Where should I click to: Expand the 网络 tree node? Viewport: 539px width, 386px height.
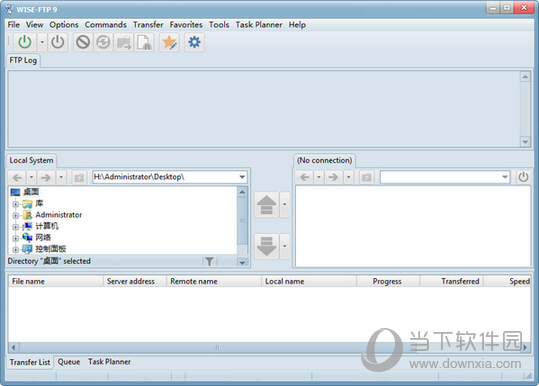click(15, 238)
